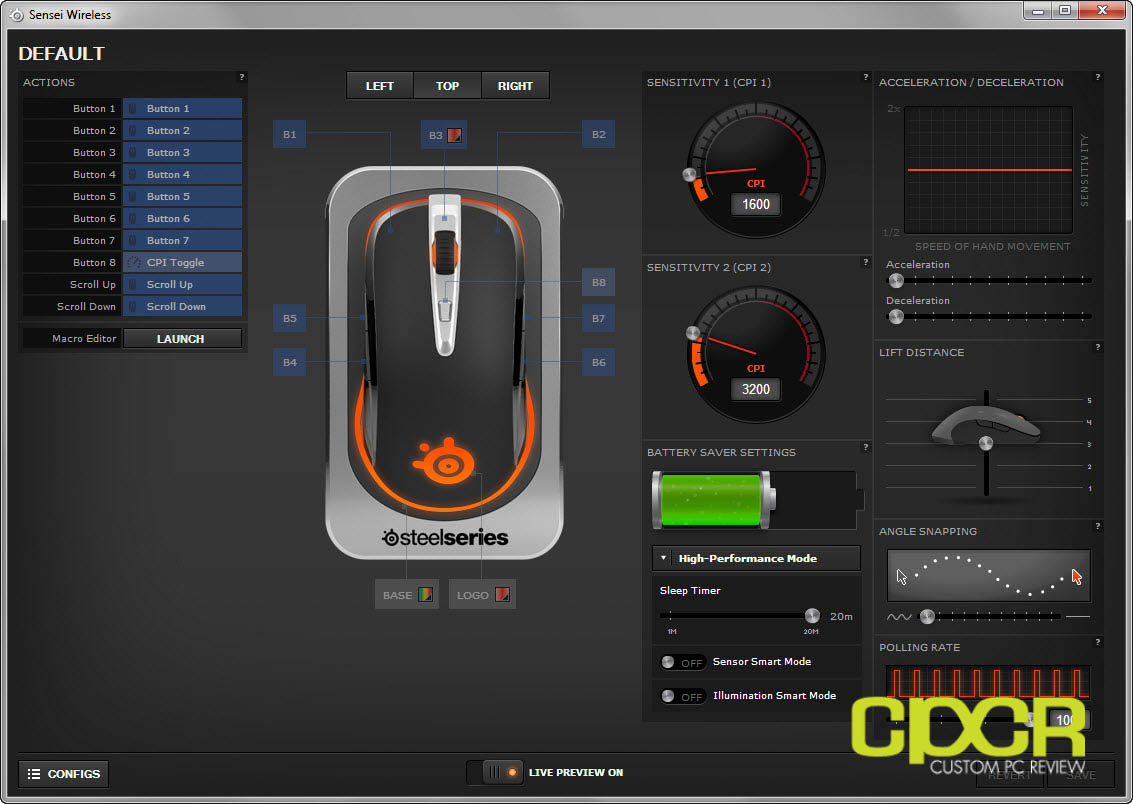Viewport: 1133px width, 804px height.
Task: Click the angle snapping preview graphic
Action: tap(988, 576)
